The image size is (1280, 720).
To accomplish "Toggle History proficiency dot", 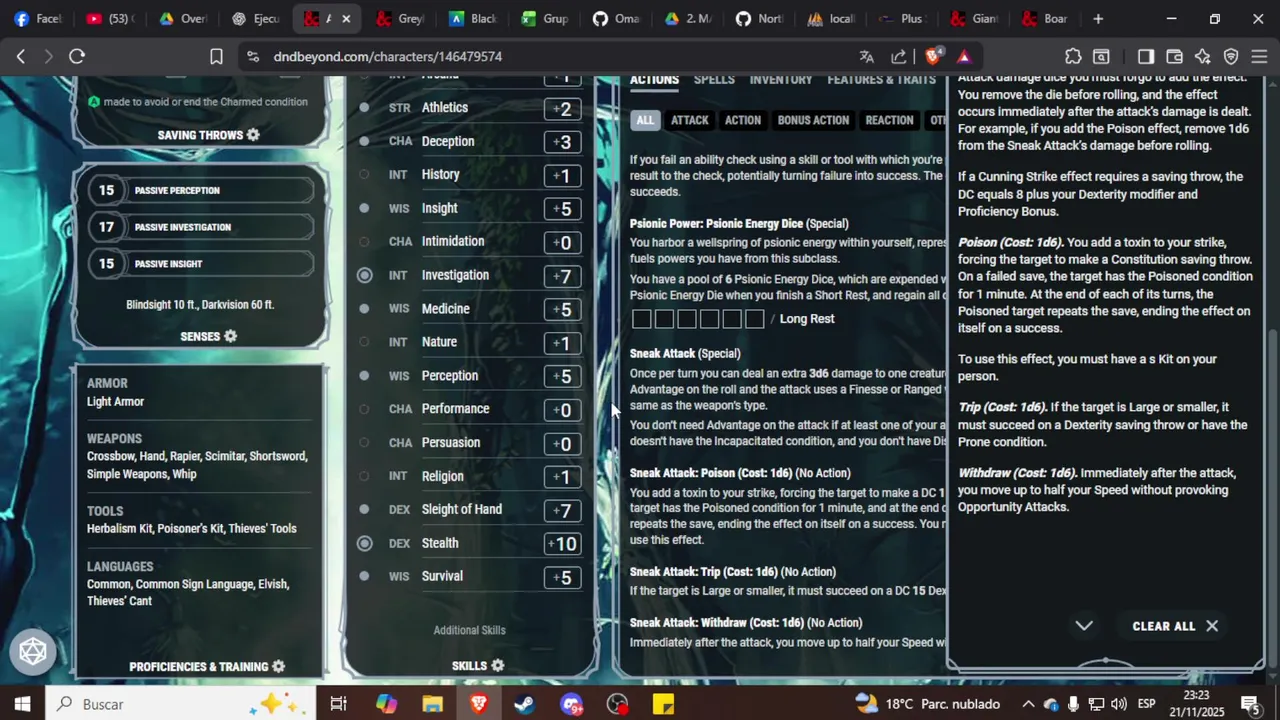I will (364, 174).
